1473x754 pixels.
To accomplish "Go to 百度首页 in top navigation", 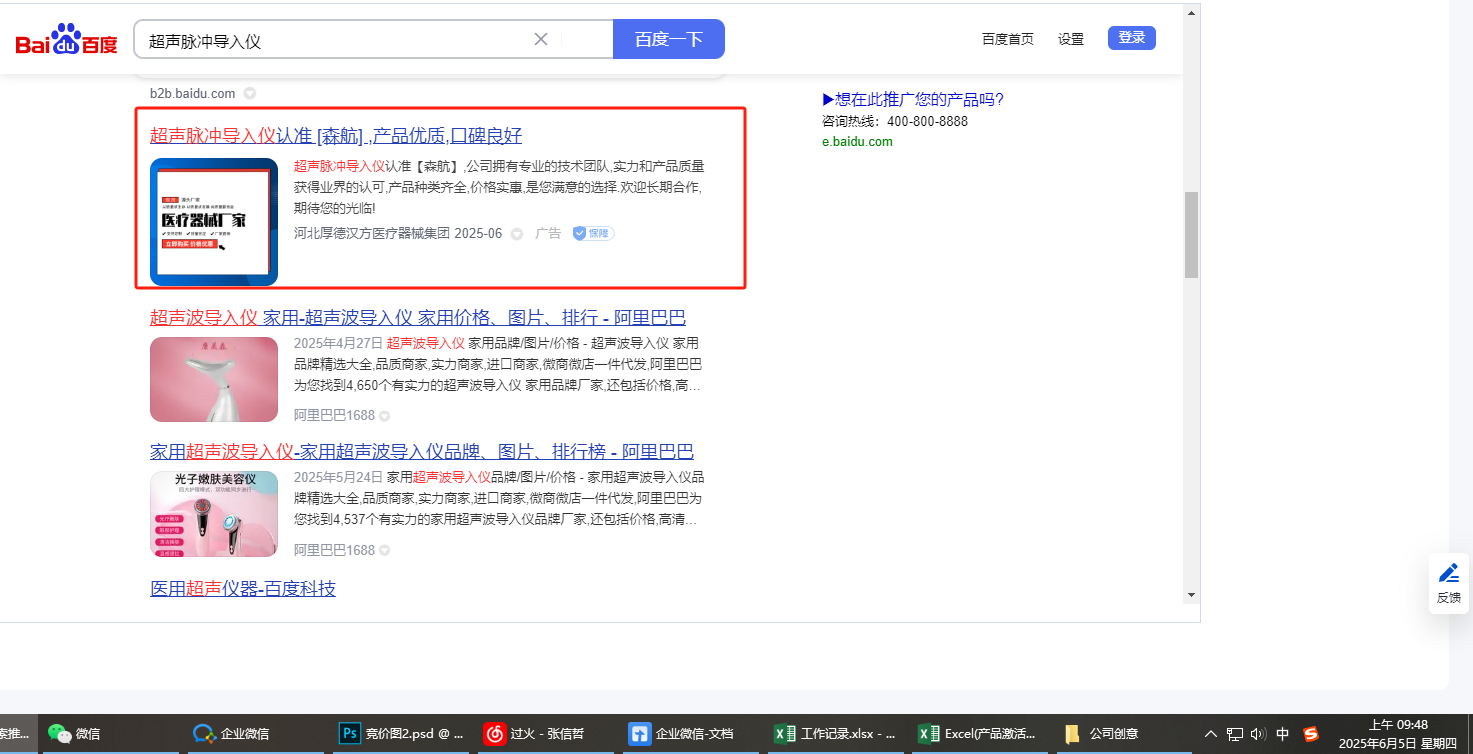I will 1007,39.
